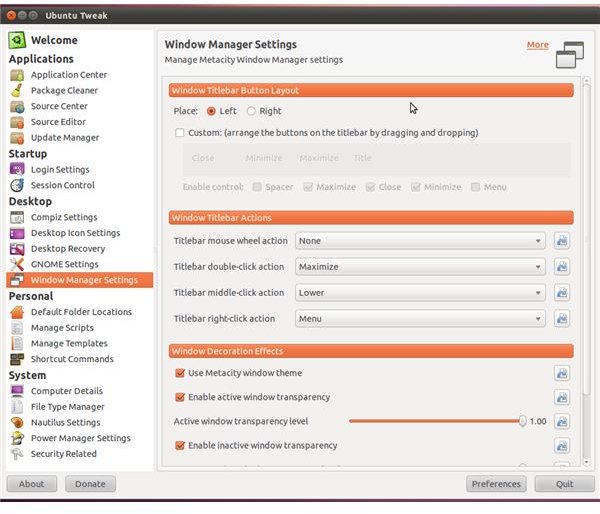Open Nautilus Settings label in sidebar
The width and height of the screenshot is (600, 514).
65,423
